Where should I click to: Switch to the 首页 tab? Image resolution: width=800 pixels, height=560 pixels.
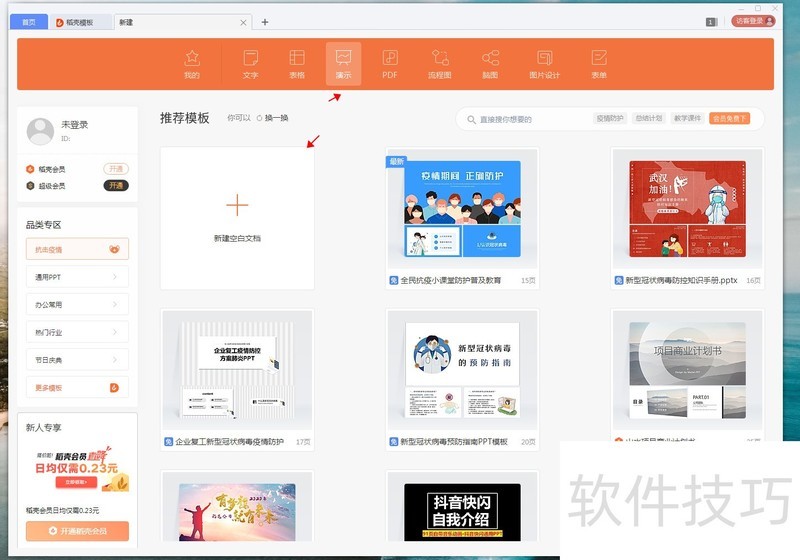click(x=29, y=22)
